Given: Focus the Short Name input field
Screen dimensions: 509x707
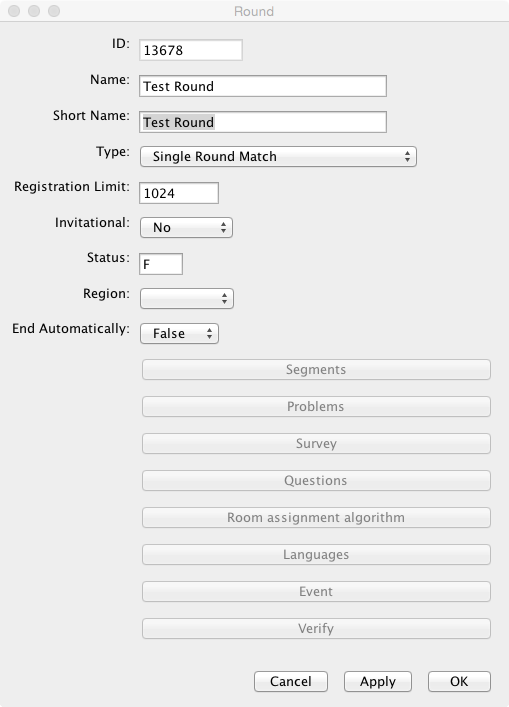Looking at the screenshot, I should (263, 122).
